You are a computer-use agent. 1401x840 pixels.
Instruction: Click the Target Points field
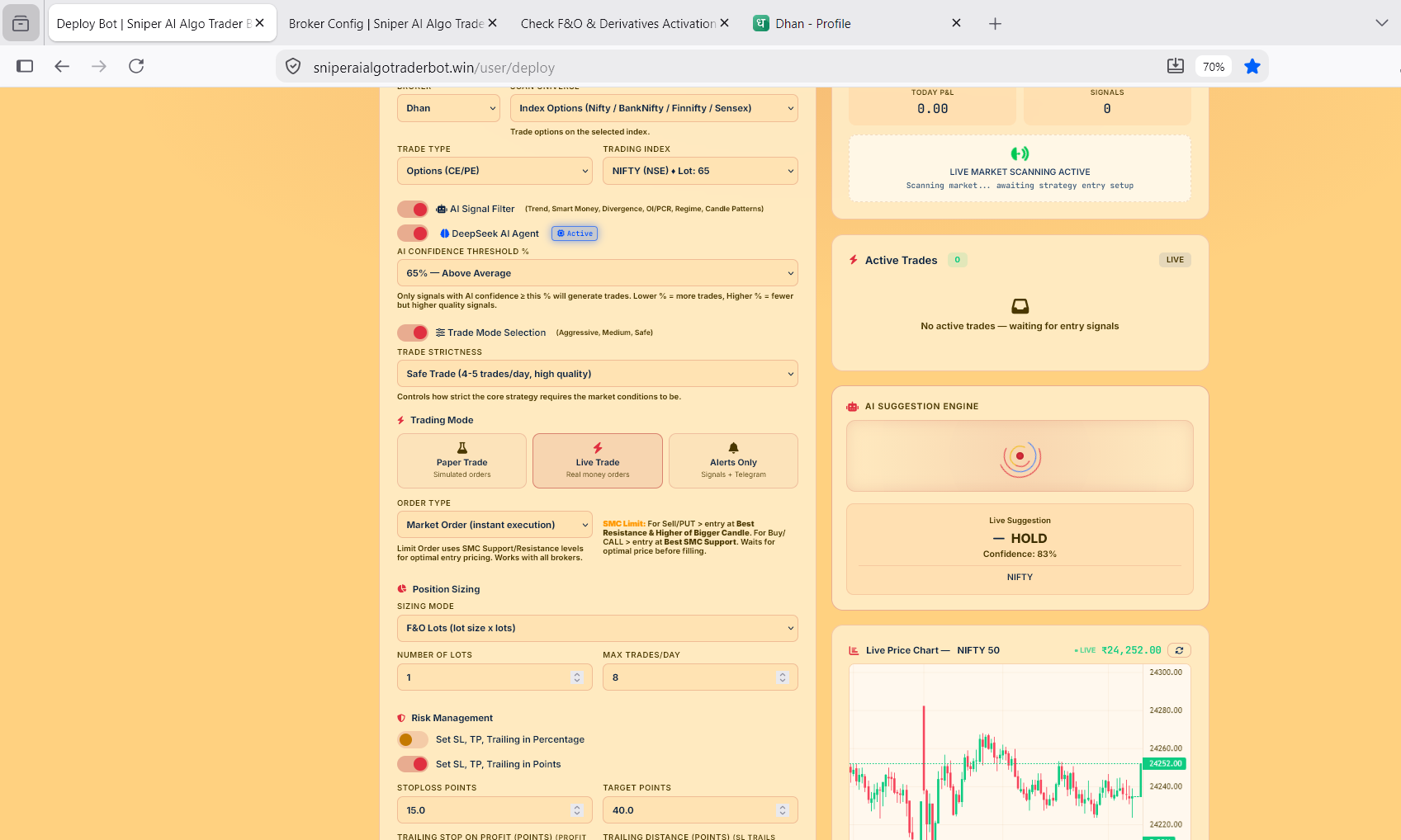point(700,810)
